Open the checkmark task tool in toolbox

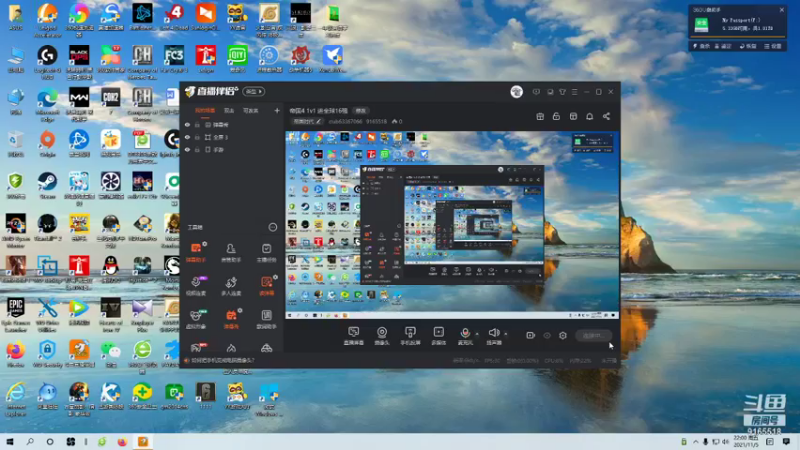click(x=266, y=252)
